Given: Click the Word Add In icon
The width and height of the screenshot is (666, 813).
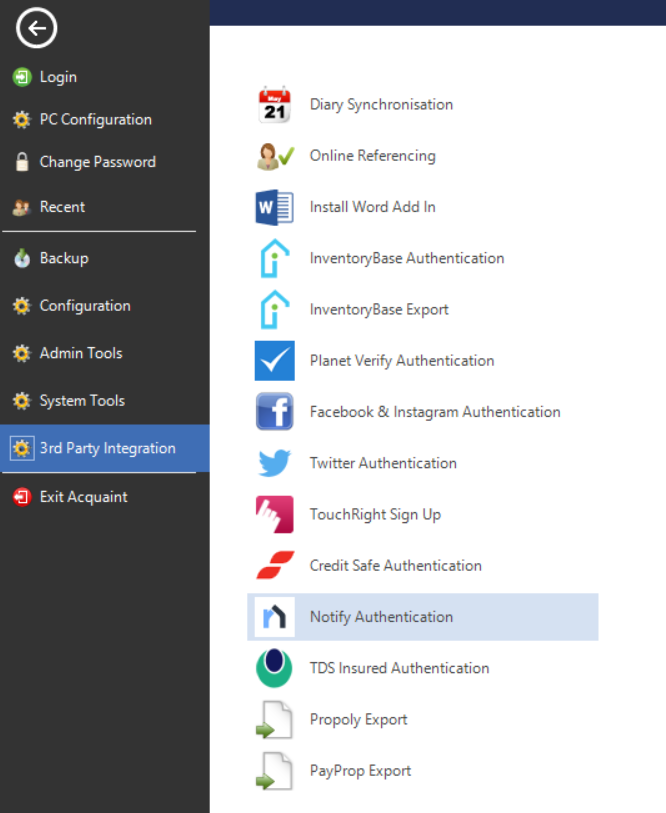Looking at the screenshot, I should 274,207.
